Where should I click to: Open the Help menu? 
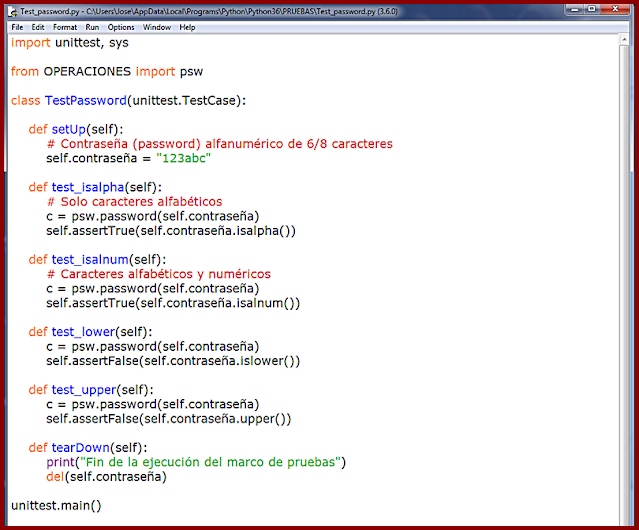click(187, 27)
